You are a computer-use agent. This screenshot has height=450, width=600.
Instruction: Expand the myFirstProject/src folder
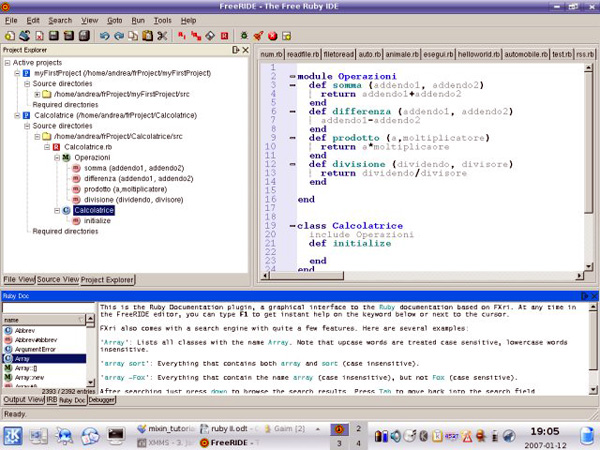[37, 94]
